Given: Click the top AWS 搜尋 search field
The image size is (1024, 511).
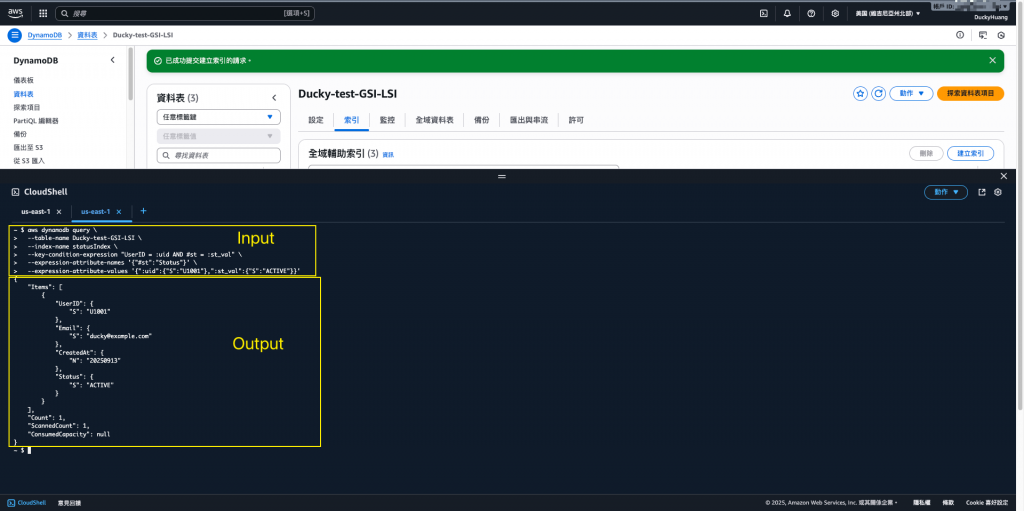Looking at the screenshot, I should 185,13.
